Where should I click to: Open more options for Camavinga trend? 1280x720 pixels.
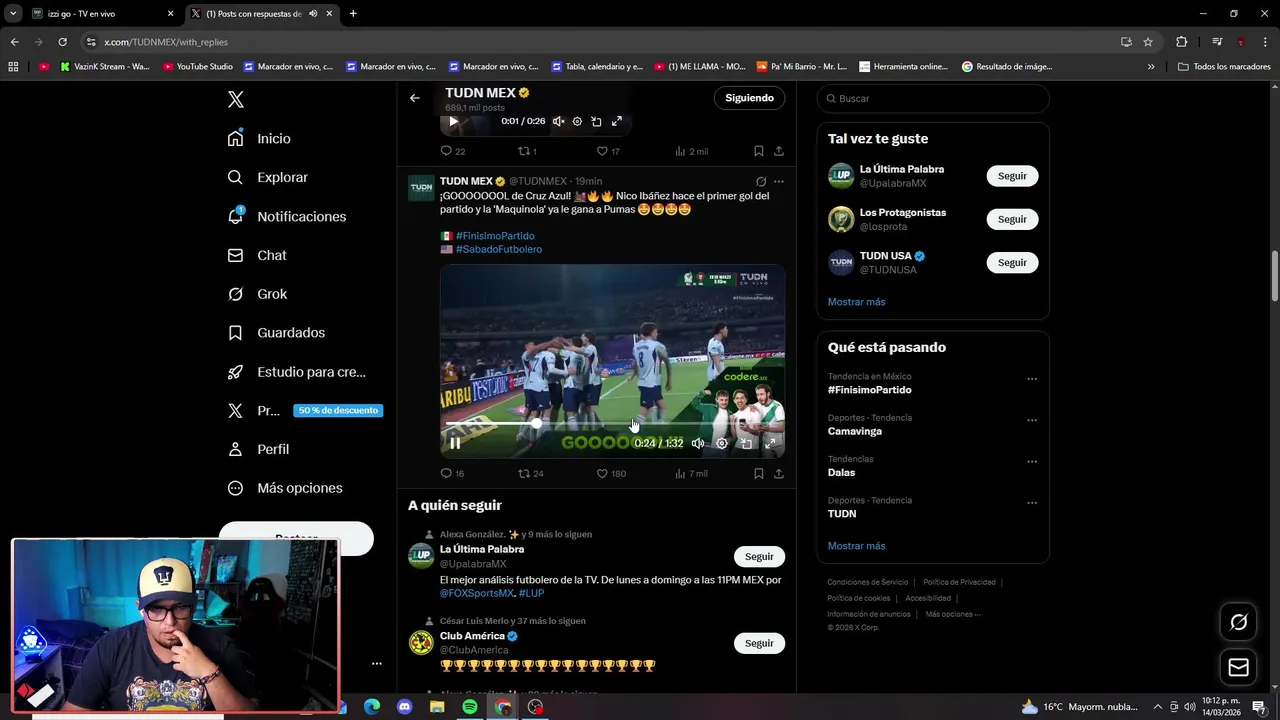click(x=1031, y=420)
